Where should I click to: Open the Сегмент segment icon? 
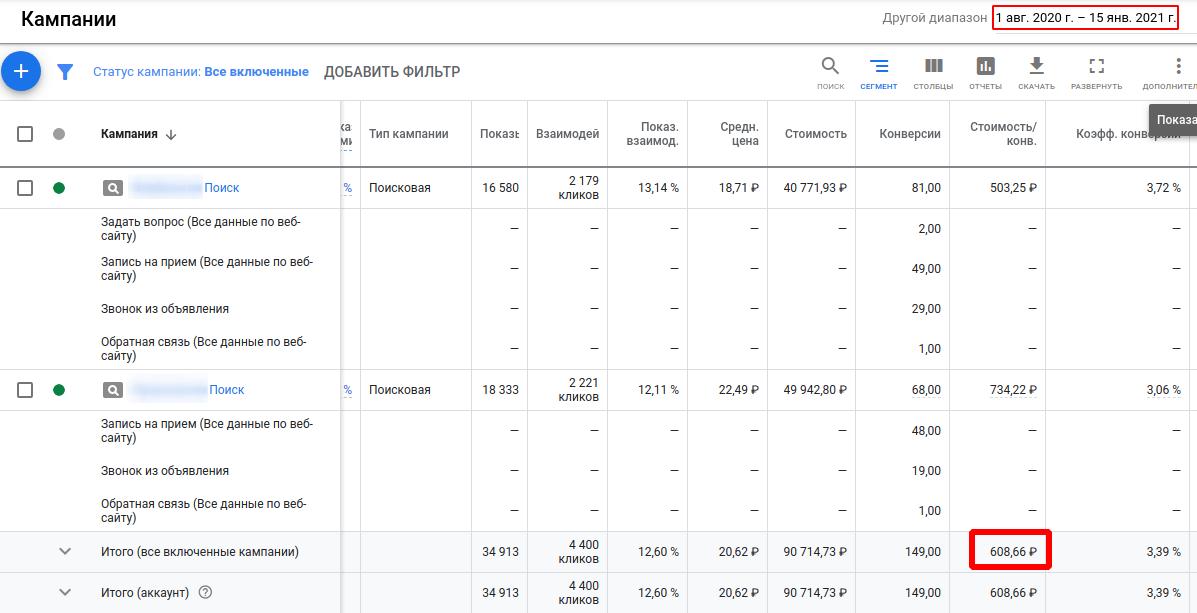pyautogui.click(x=879, y=73)
